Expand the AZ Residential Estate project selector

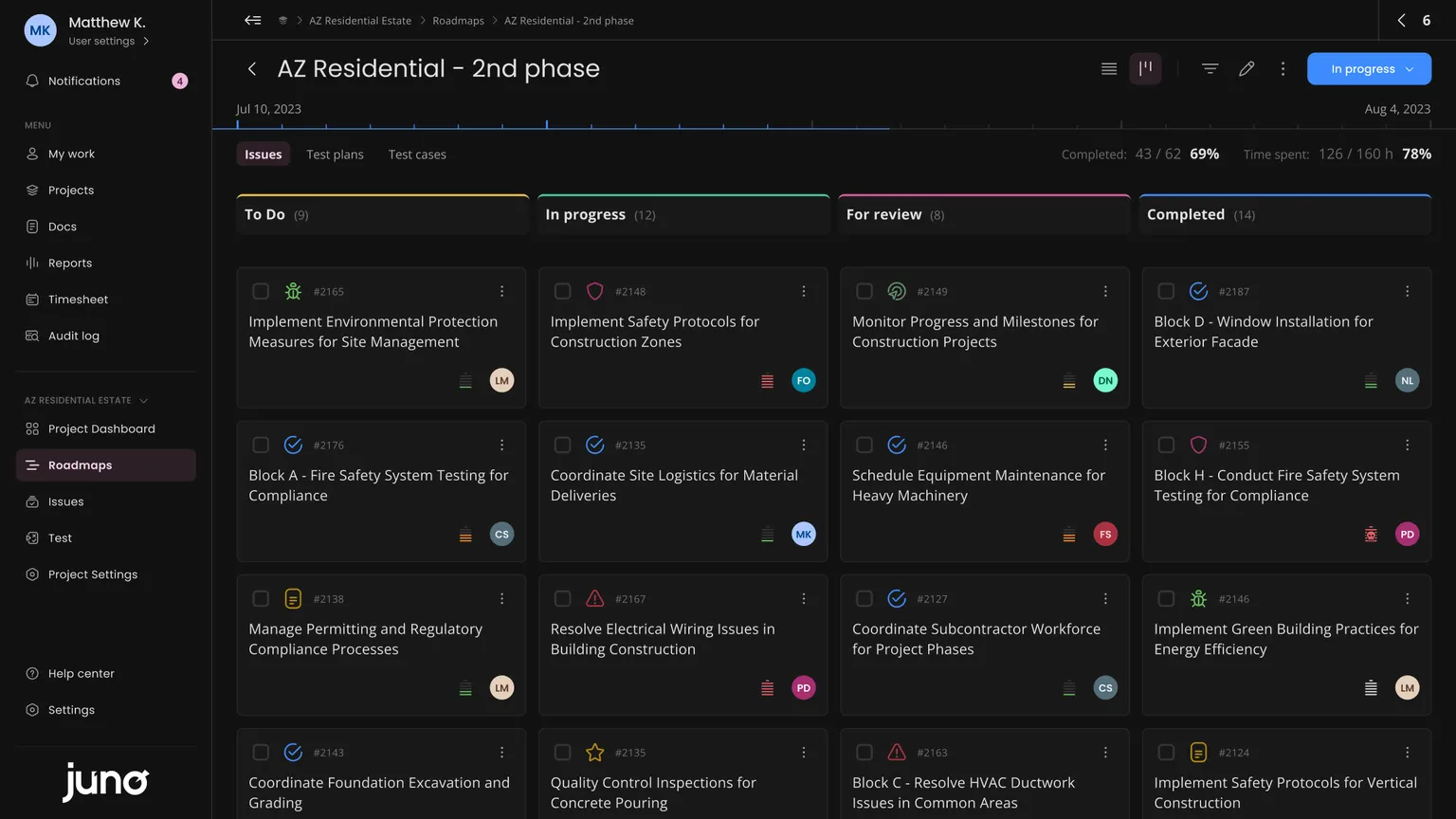86,400
